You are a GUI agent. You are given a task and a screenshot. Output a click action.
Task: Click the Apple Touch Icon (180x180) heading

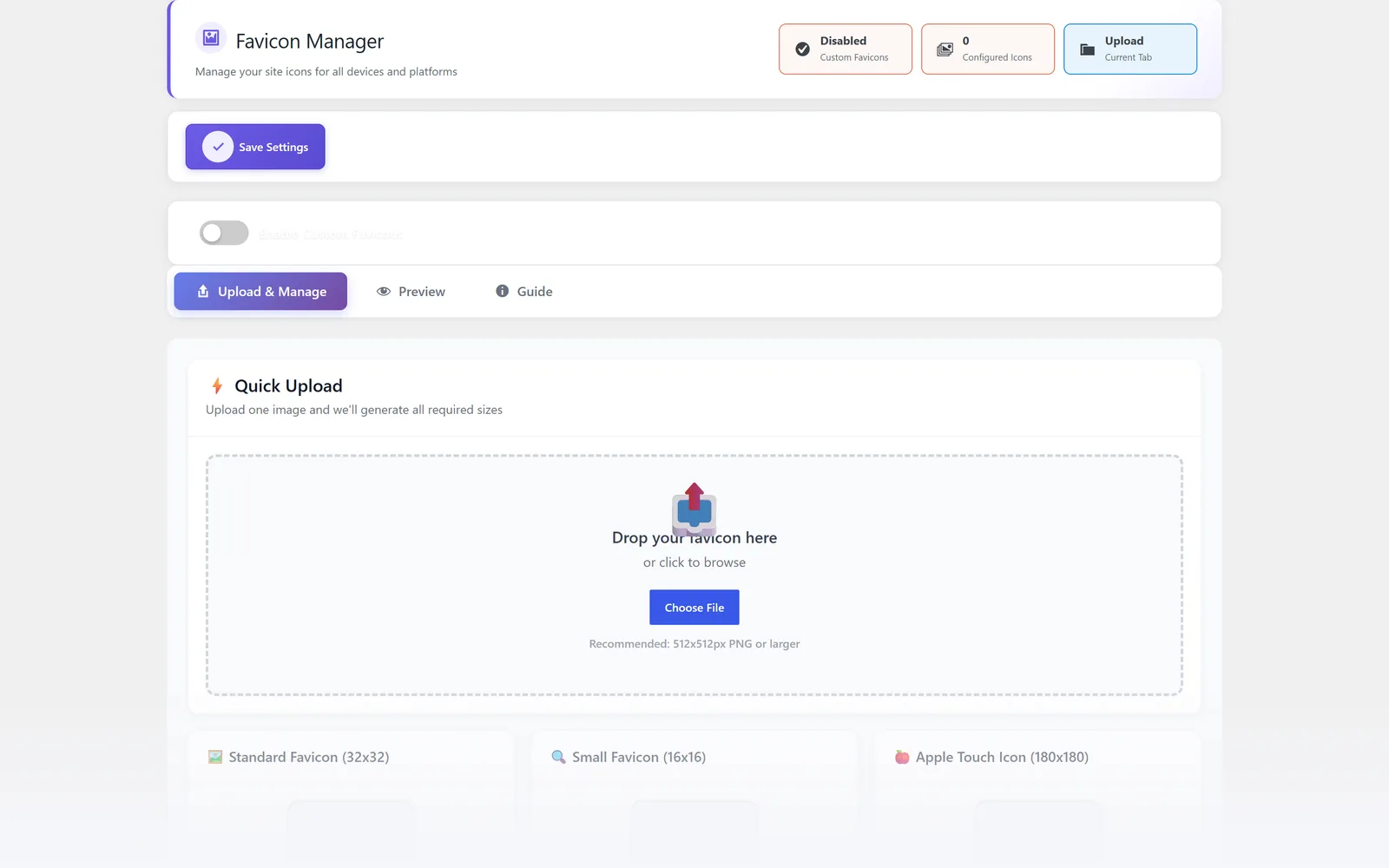[1002, 757]
